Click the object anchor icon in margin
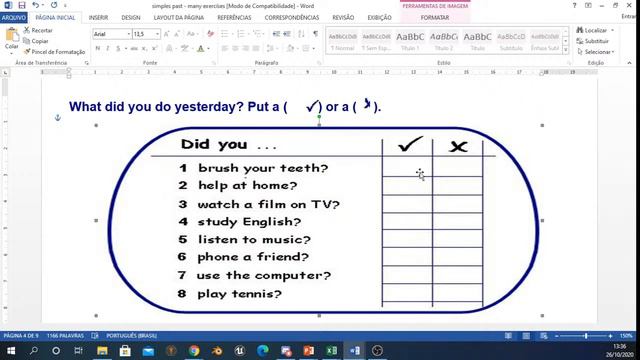The image size is (640, 360). click(x=58, y=118)
